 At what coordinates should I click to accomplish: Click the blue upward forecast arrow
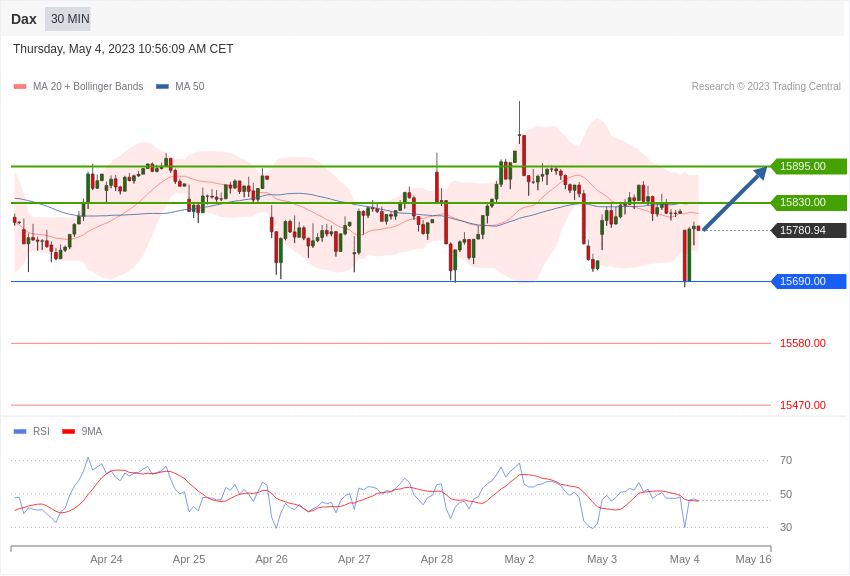pyautogui.click(x=736, y=198)
